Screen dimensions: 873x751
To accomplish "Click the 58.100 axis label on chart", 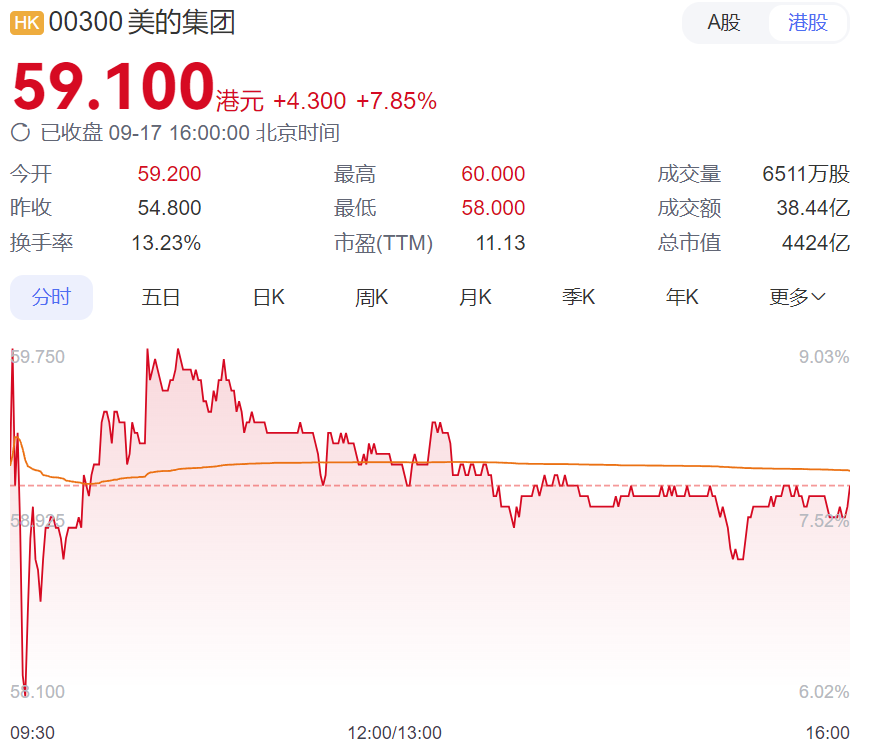I will 38,692.
